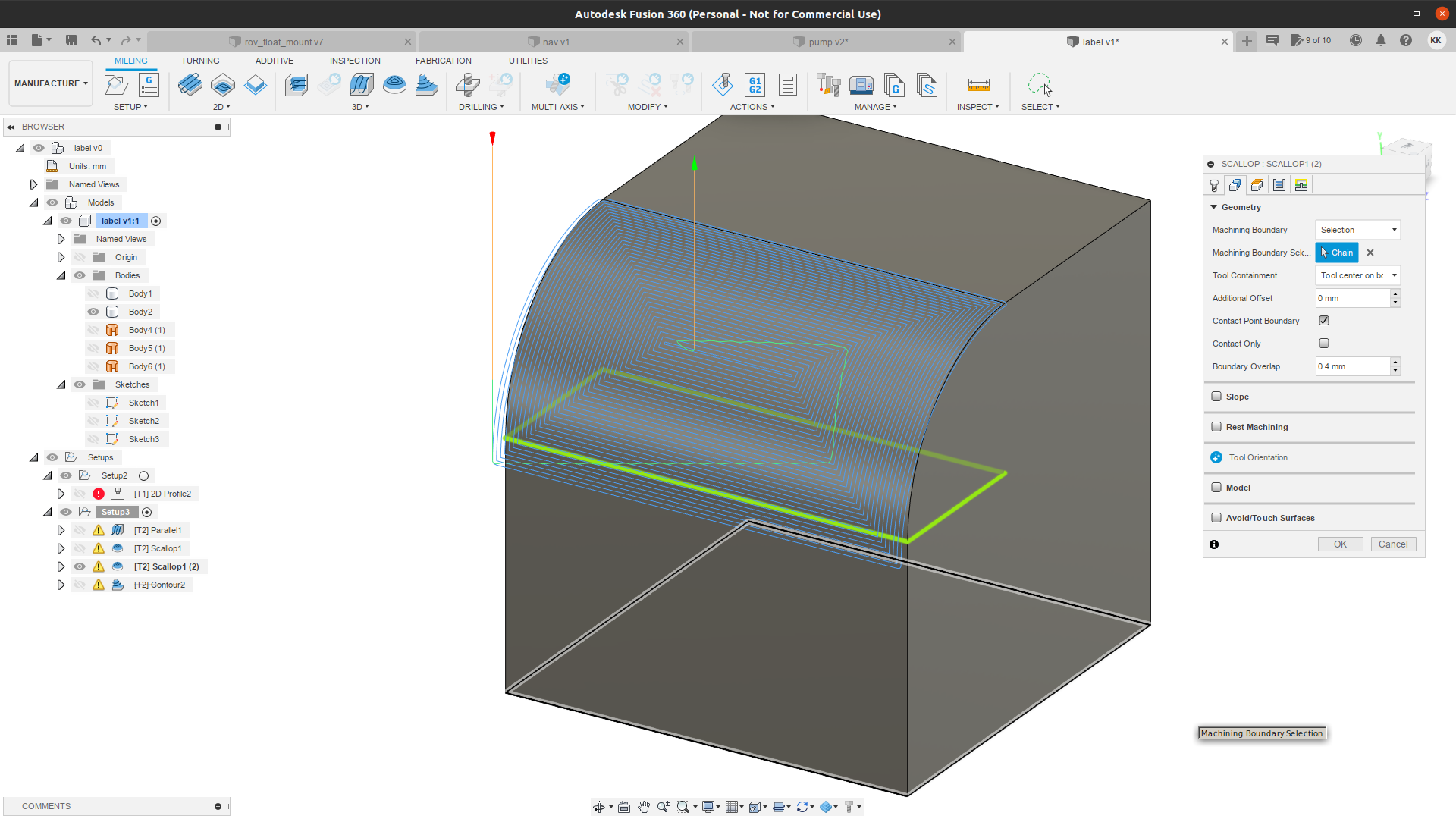Screen dimensions: 1456x819
Task: Toggle visibility eye of Body2
Action: point(93,312)
